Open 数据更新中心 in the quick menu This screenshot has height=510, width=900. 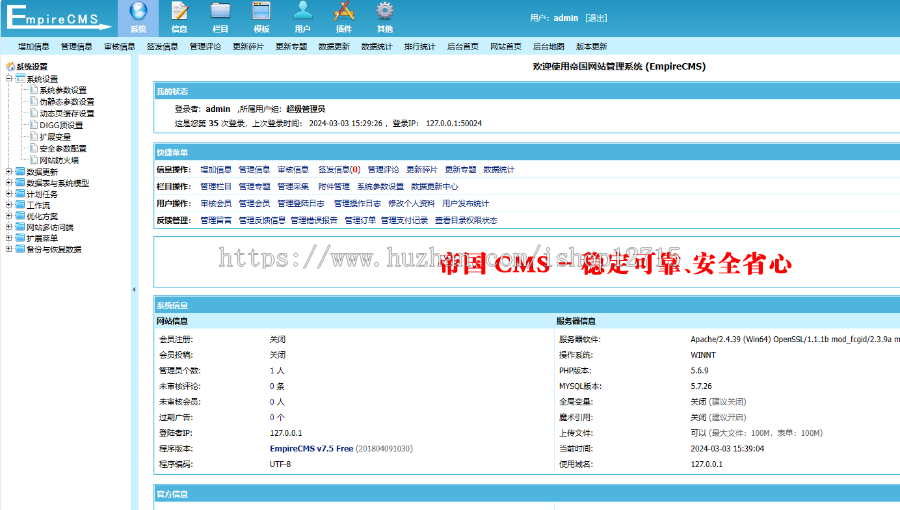[435, 186]
